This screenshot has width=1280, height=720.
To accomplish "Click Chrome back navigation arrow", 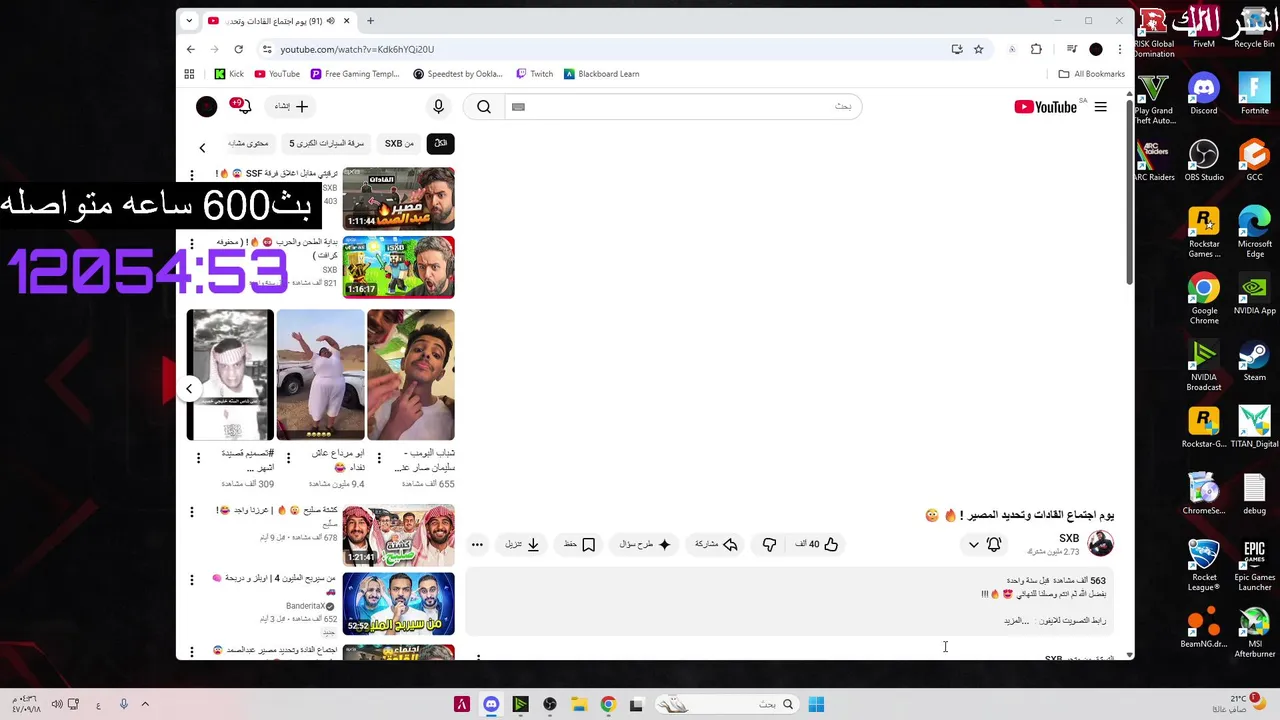I will (x=191, y=49).
